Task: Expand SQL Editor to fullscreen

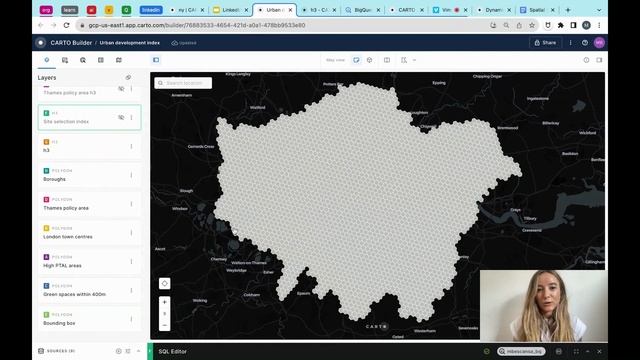Action: click(x=576, y=351)
